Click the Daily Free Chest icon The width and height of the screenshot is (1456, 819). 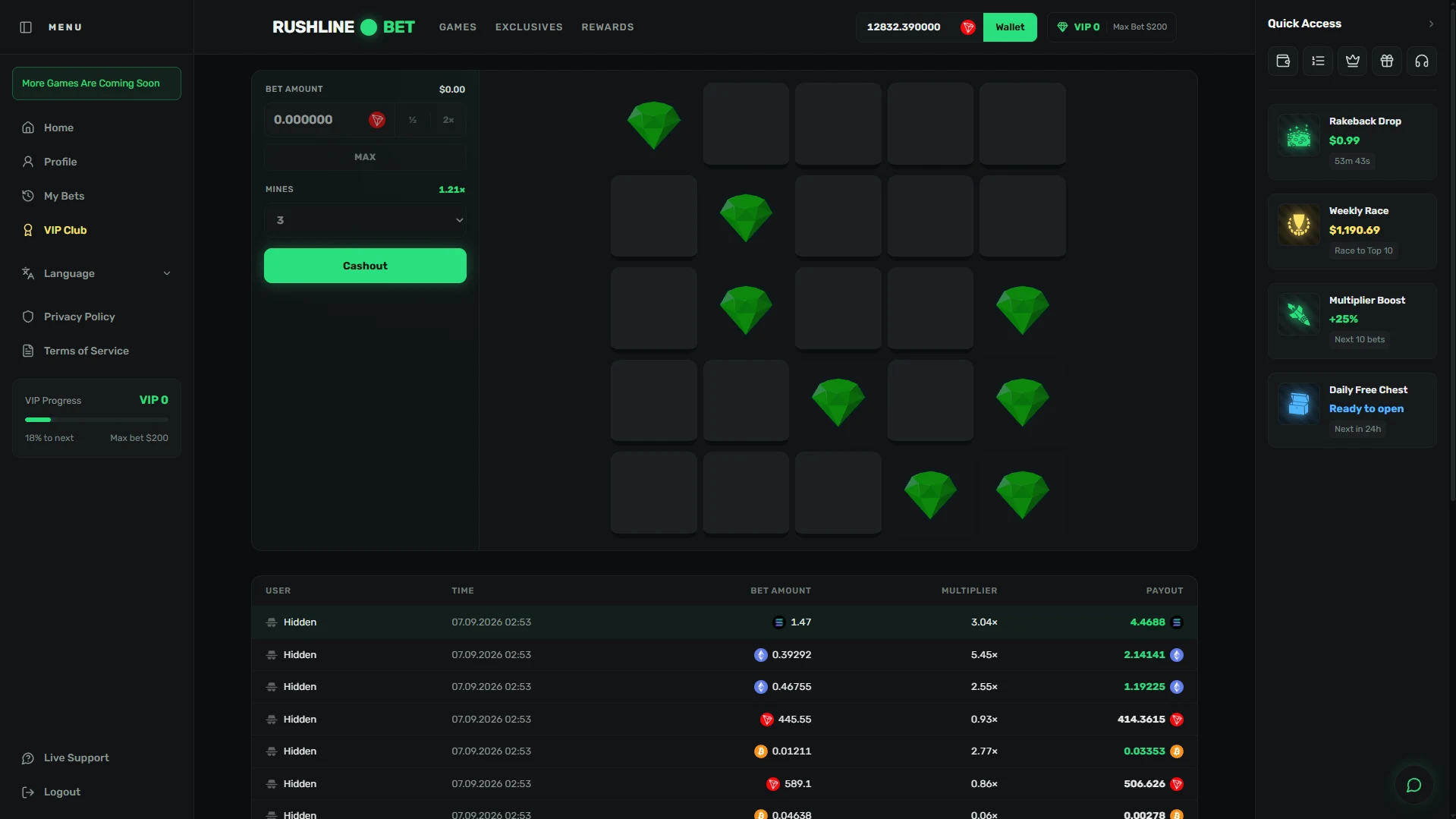point(1298,404)
